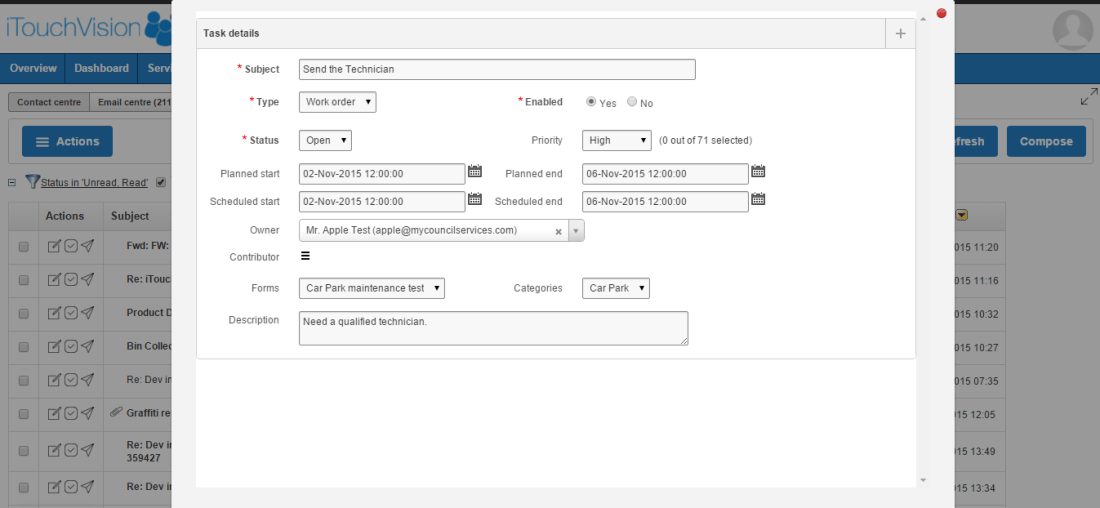Tick the checkbox for the Bin Collec row
The width and height of the screenshot is (1100, 508).
point(24,347)
